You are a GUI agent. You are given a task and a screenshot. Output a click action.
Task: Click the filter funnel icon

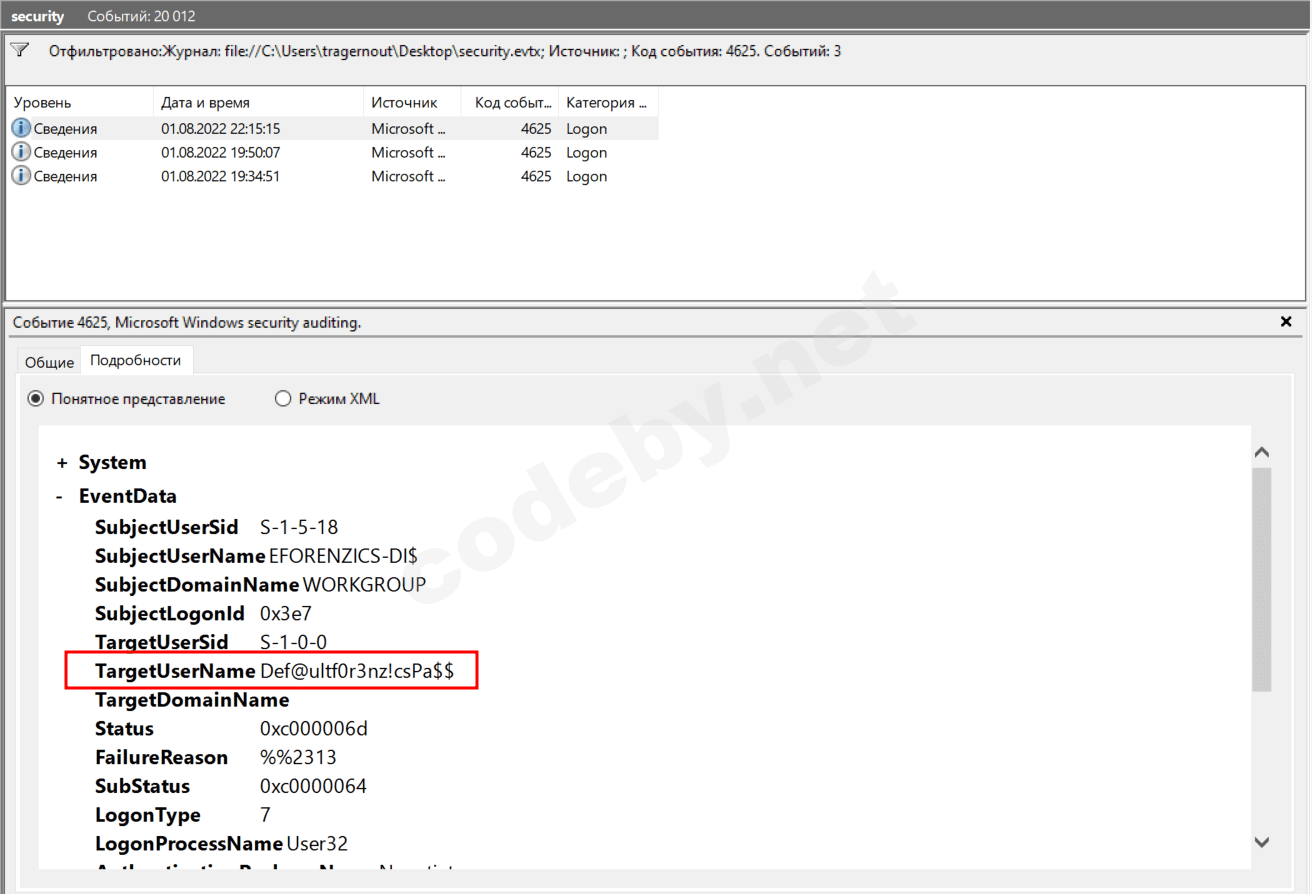coord(19,49)
